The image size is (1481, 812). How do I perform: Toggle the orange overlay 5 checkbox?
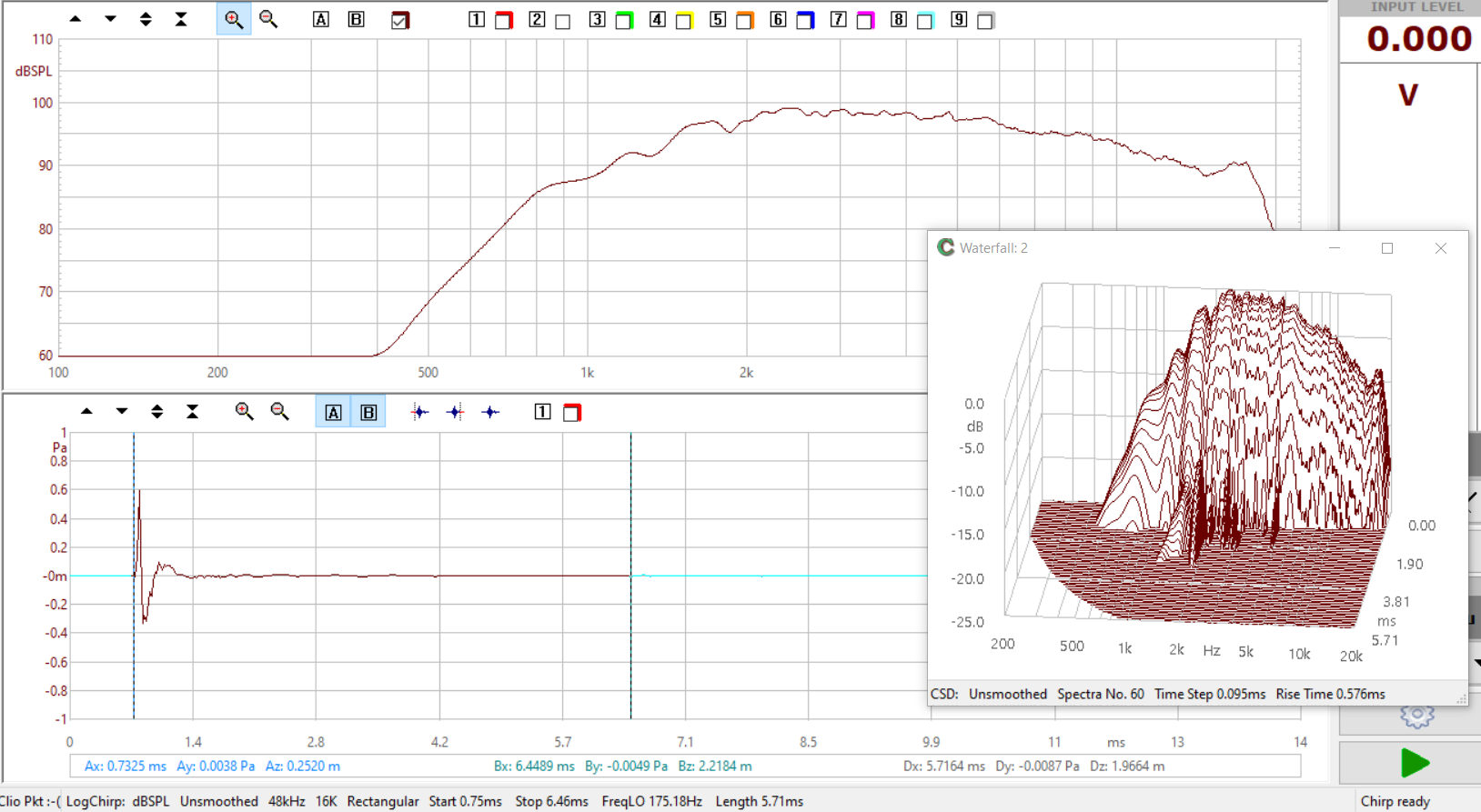[x=744, y=21]
